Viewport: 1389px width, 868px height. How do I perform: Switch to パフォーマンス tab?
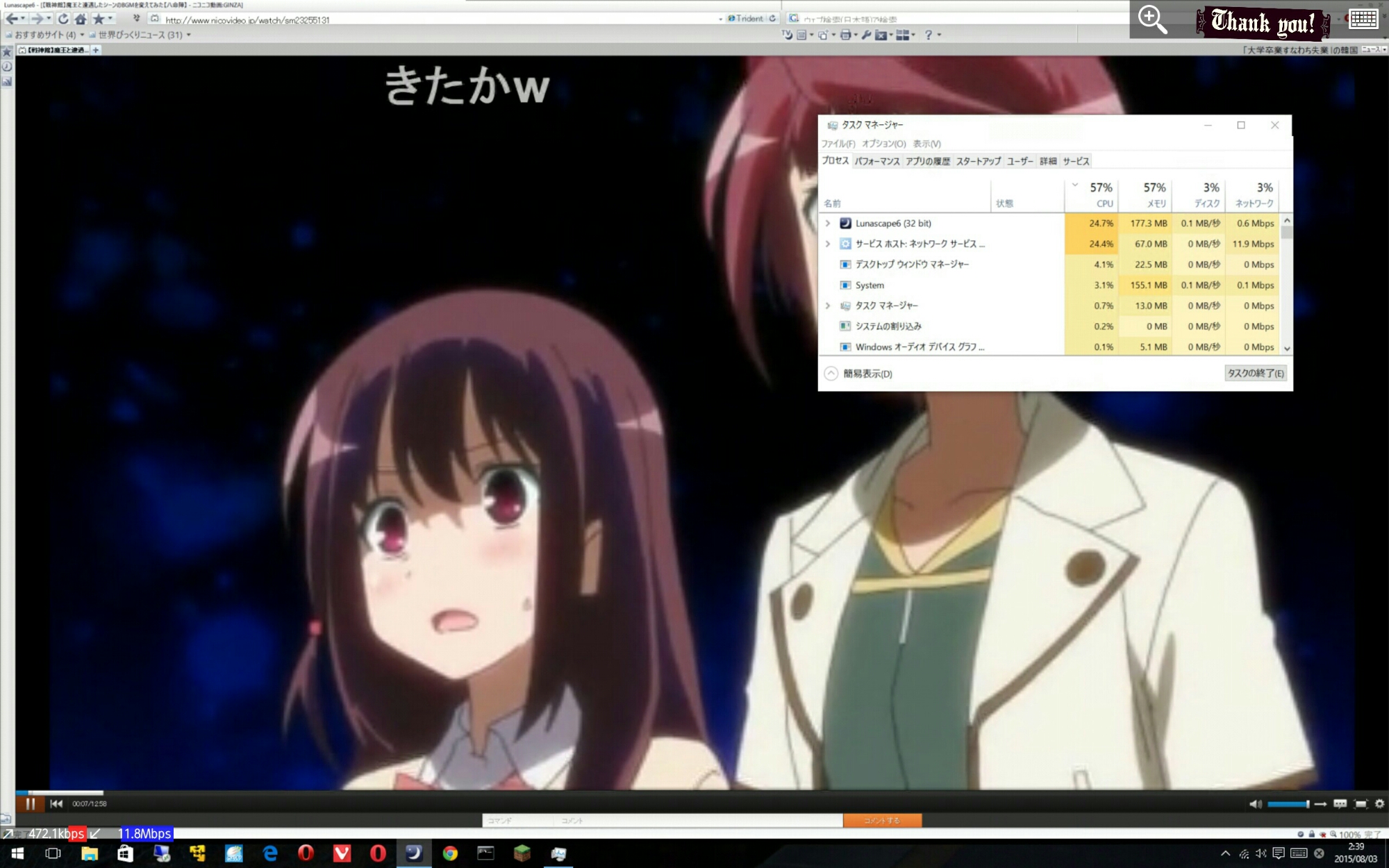tap(877, 161)
